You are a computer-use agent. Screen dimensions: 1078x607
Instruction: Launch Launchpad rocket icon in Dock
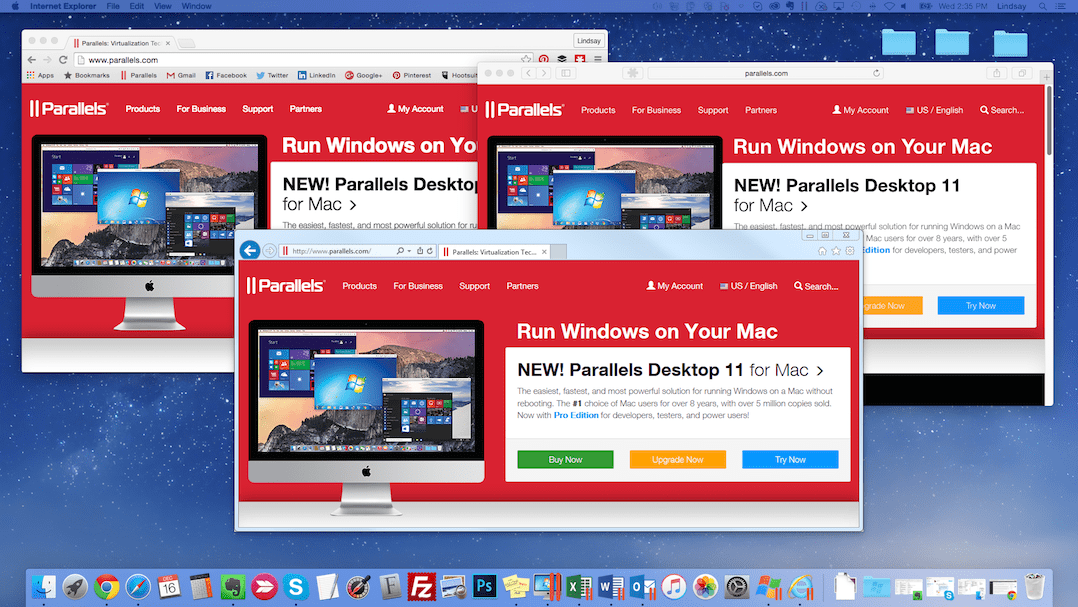(75, 586)
